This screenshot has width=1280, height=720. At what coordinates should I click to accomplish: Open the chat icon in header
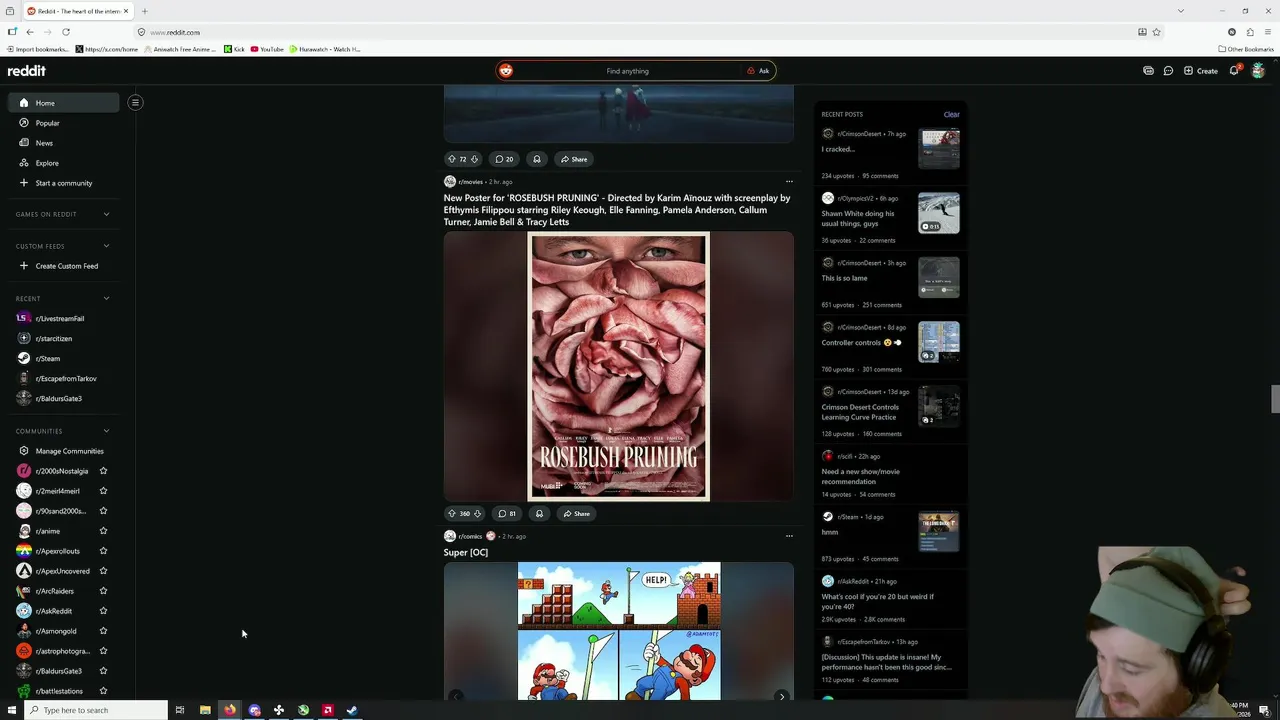pos(1168,71)
